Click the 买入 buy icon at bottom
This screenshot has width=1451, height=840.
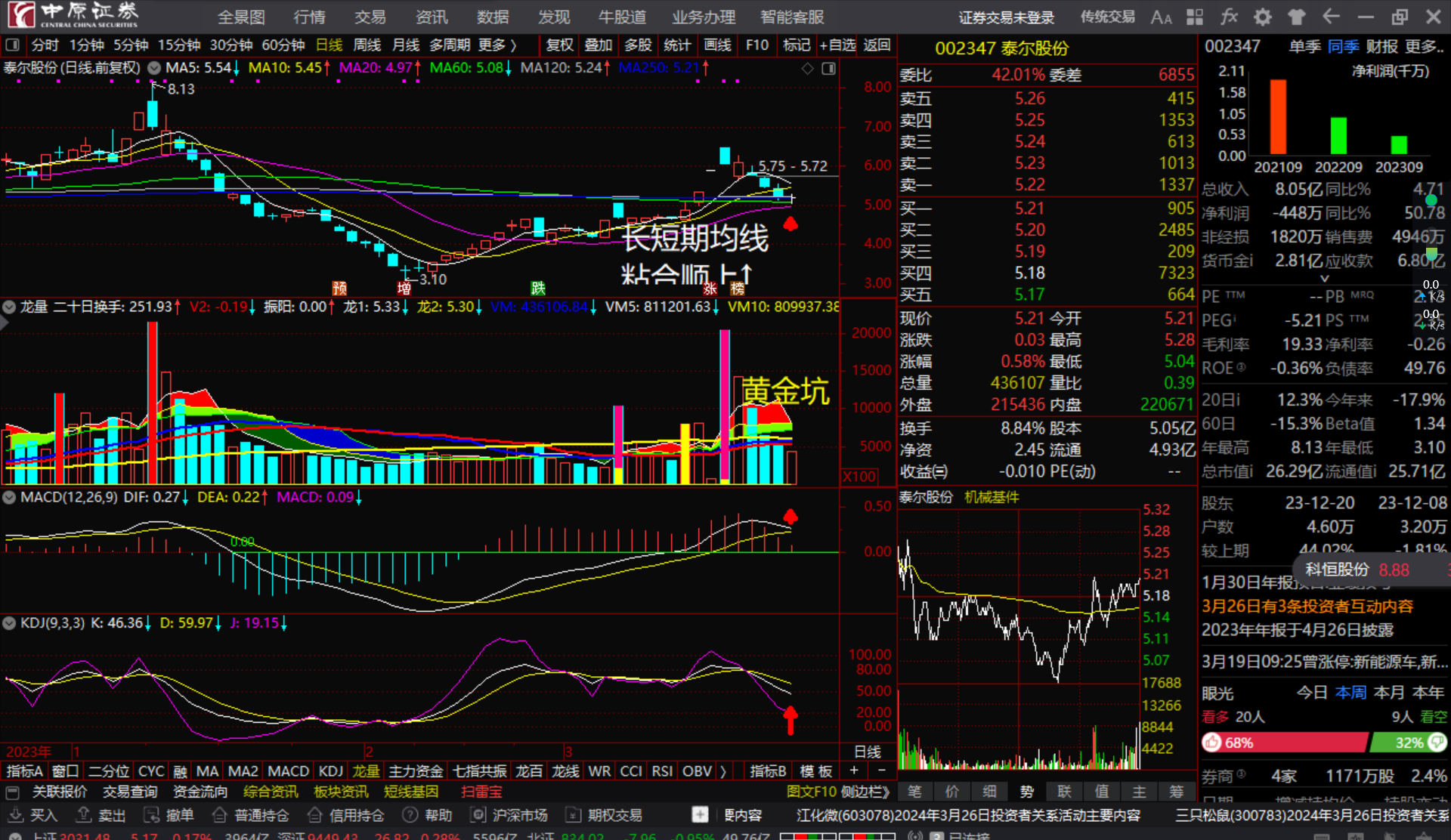point(16,815)
